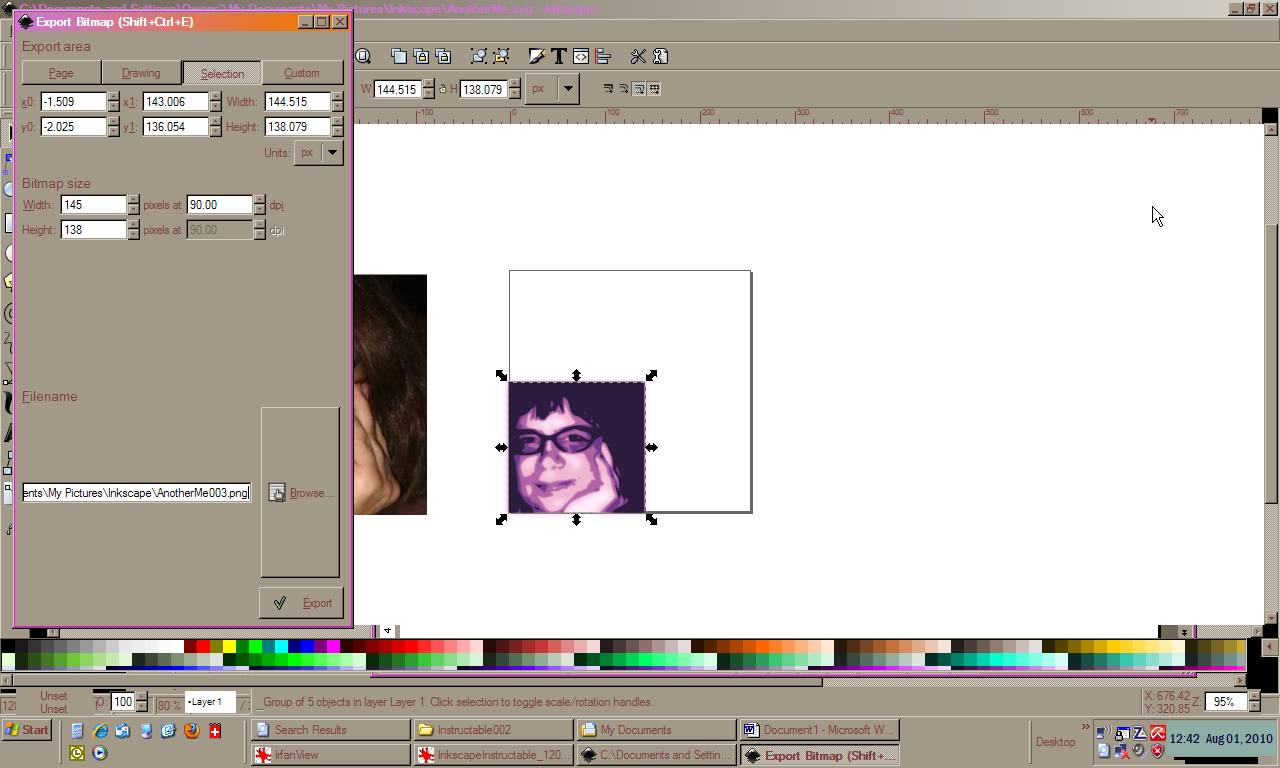1280x768 pixels.
Task: Click the Create clone icon in the toolbar
Action: click(x=421, y=56)
